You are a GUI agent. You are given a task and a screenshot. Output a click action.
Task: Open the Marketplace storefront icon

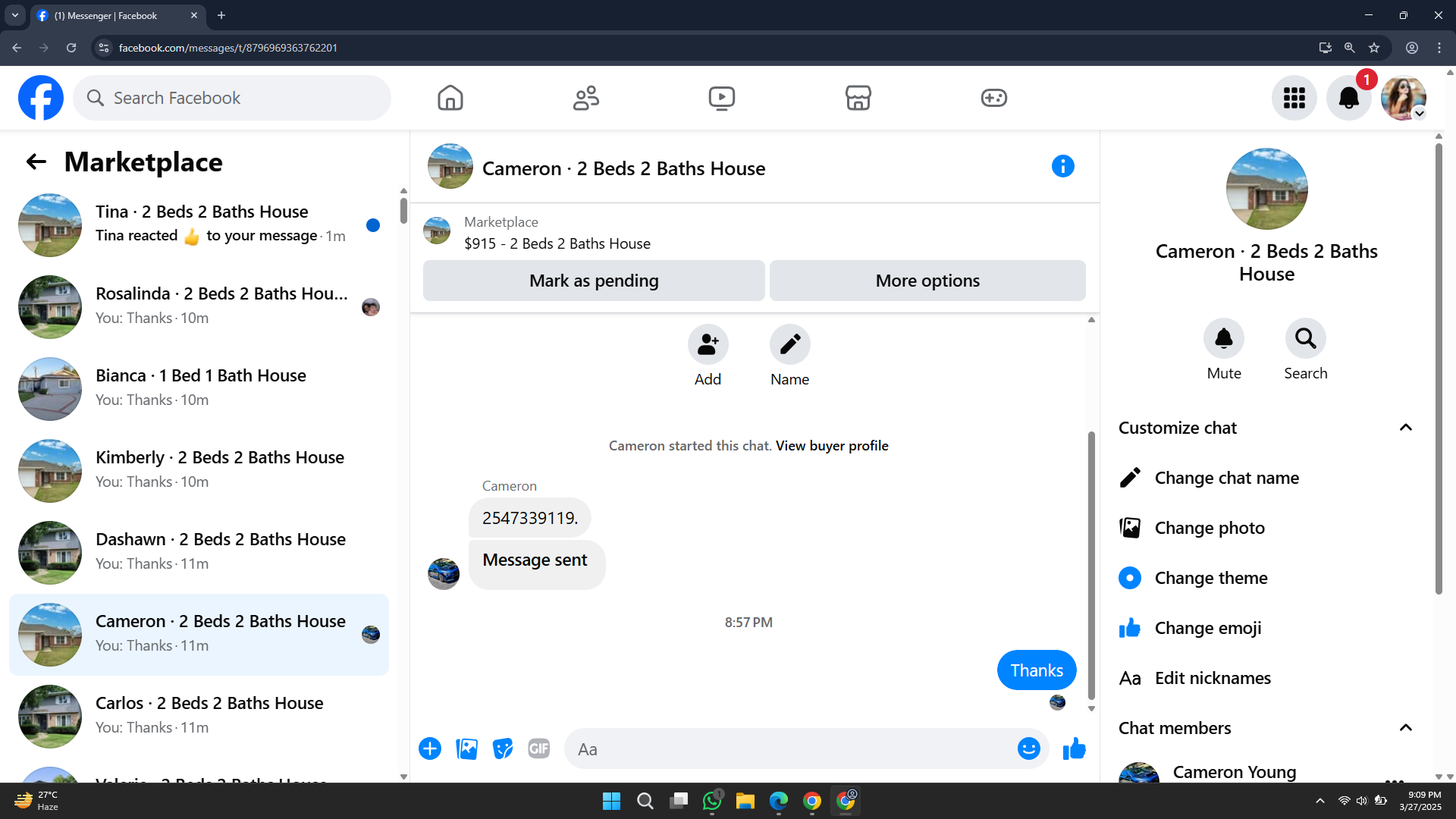(858, 98)
